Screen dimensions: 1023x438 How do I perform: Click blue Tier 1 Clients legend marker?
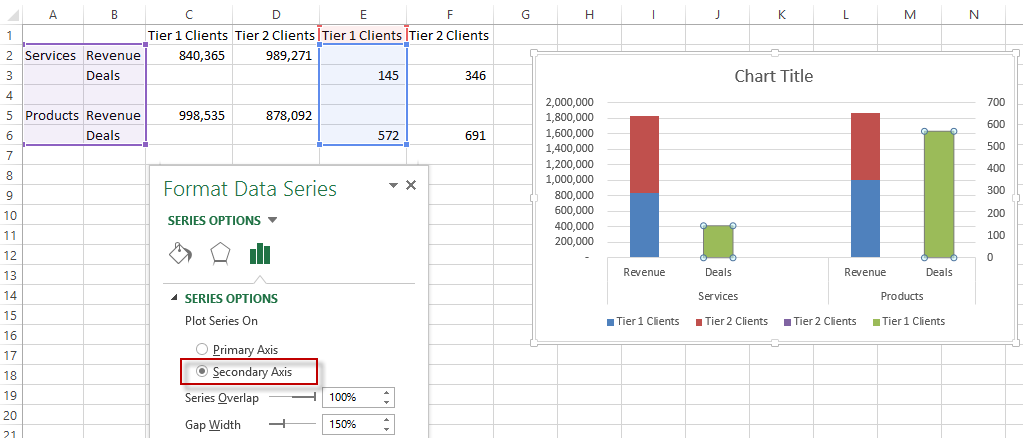click(x=610, y=322)
